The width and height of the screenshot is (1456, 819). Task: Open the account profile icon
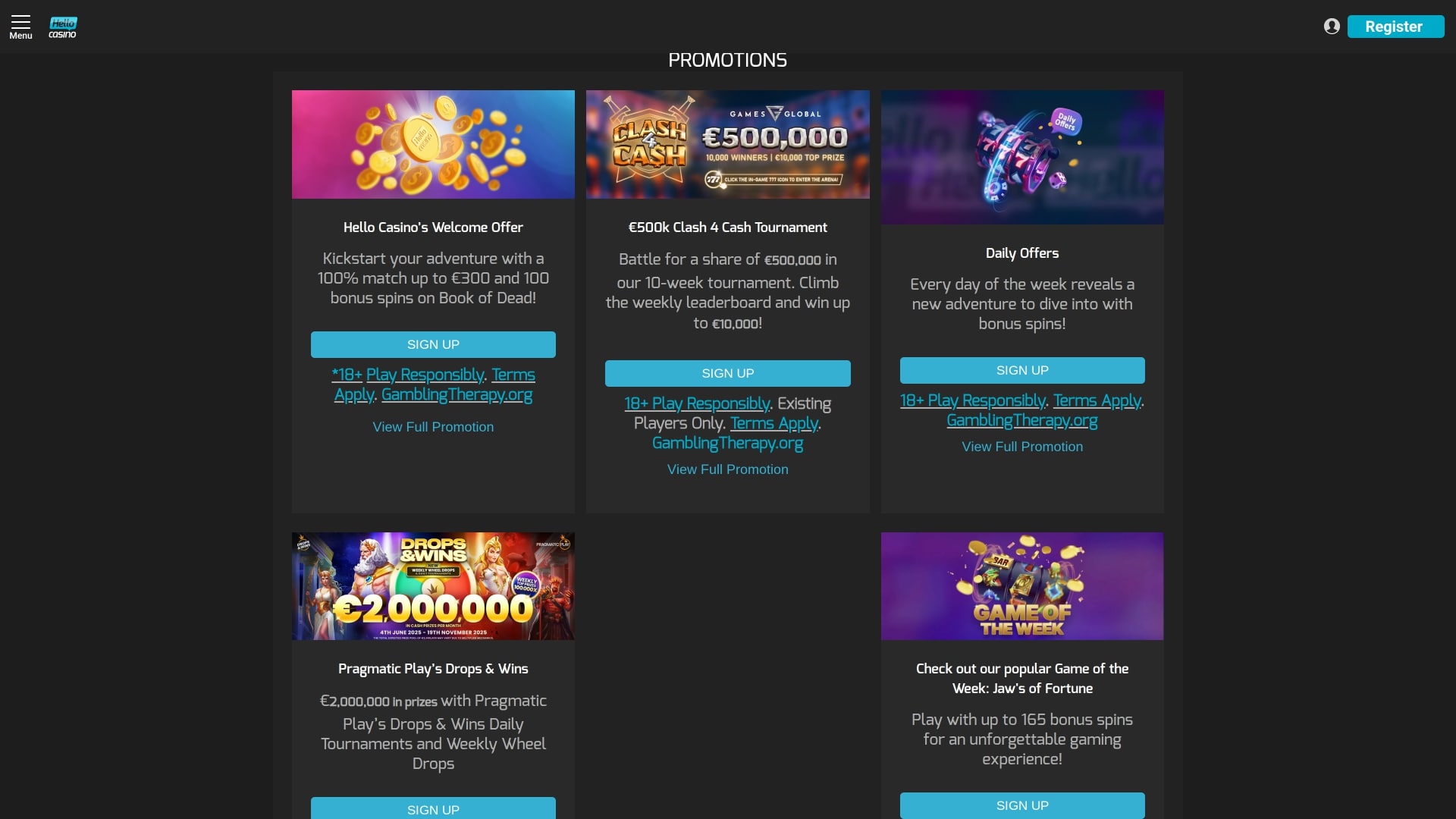[x=1332, y=25]
